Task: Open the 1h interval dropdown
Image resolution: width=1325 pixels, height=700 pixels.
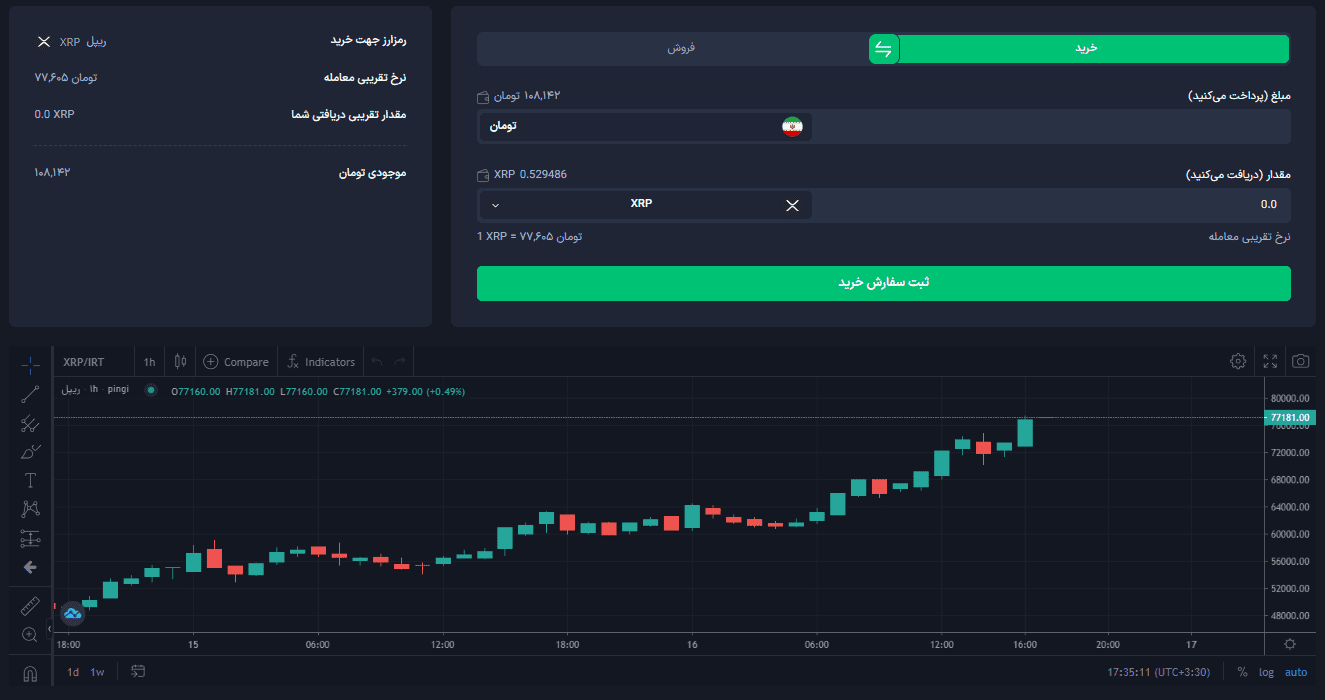Action: 149,362
